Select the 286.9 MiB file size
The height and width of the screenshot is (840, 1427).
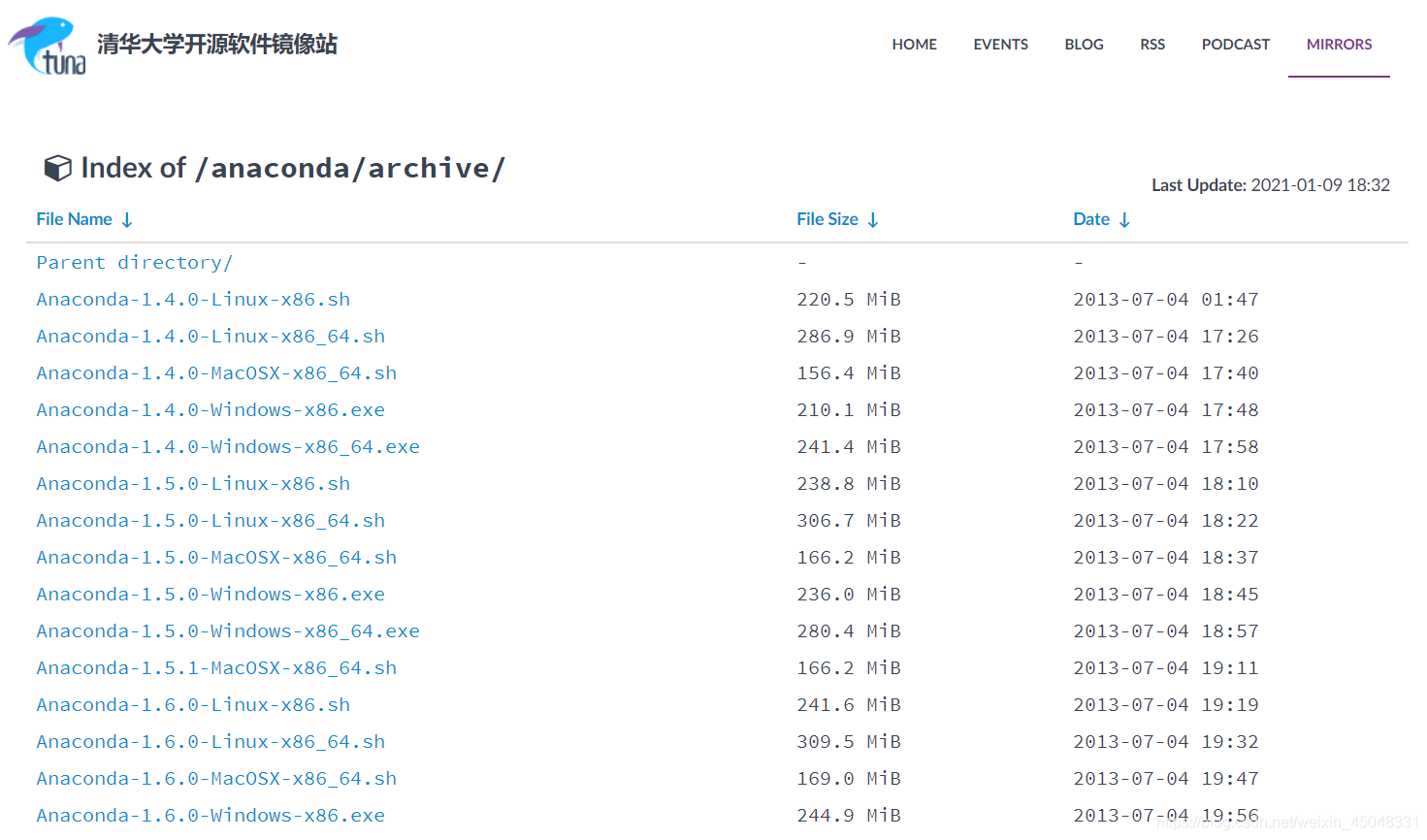point(849,337)
